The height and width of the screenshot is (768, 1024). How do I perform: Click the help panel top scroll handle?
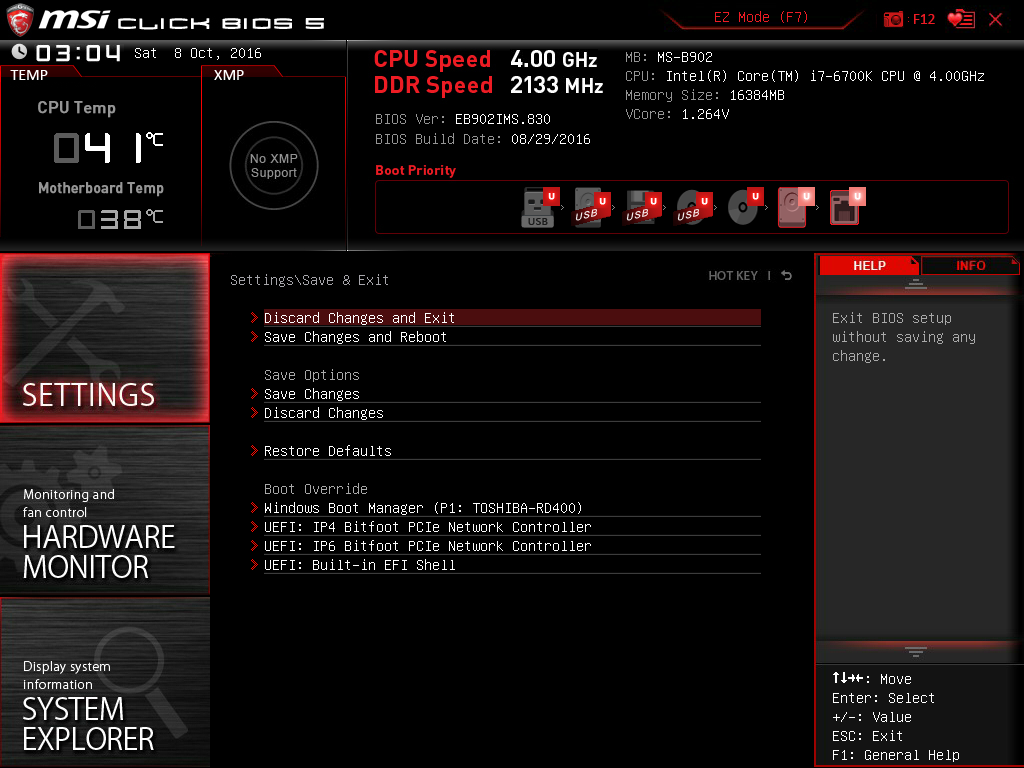(x=915, y=284)
